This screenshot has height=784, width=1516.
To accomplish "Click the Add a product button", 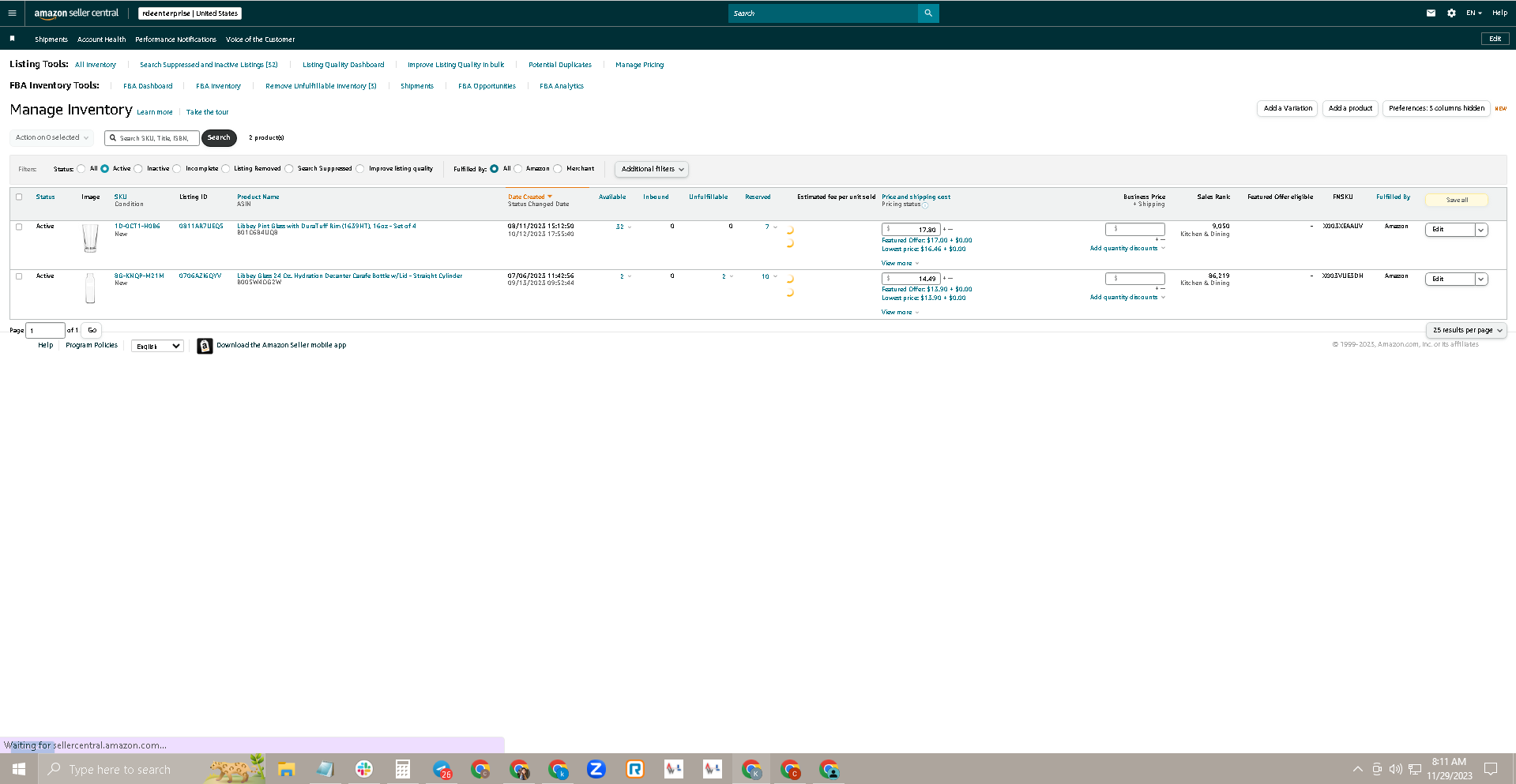I will point(1350,108).
